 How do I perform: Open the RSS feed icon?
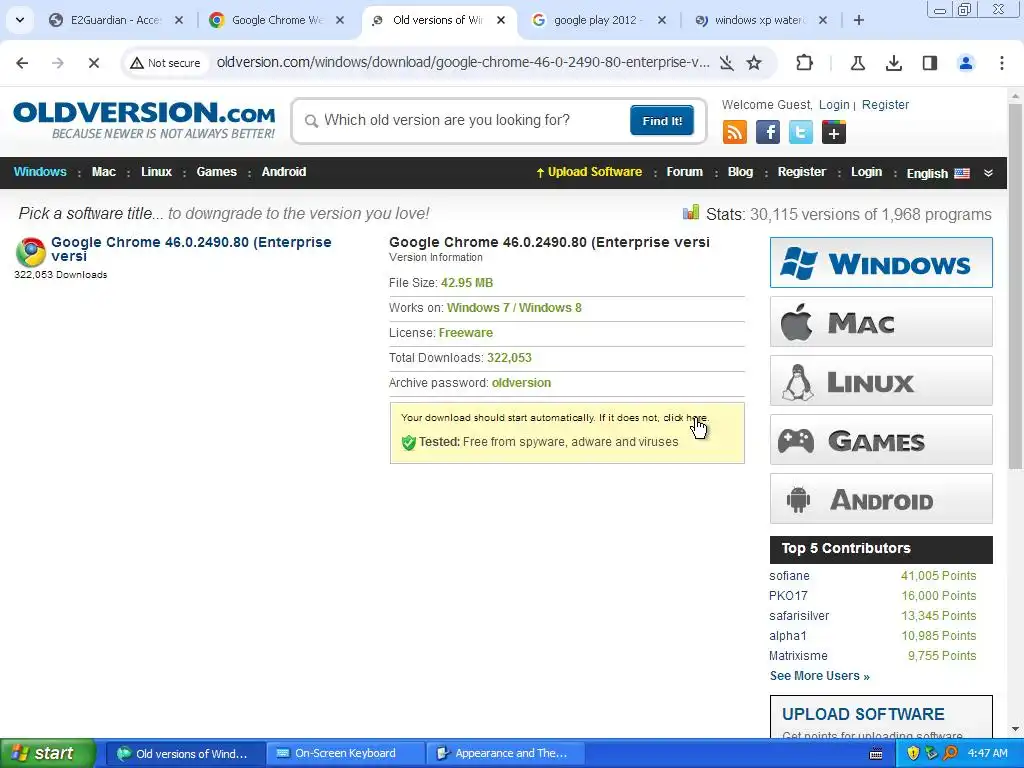pos(735,133)
